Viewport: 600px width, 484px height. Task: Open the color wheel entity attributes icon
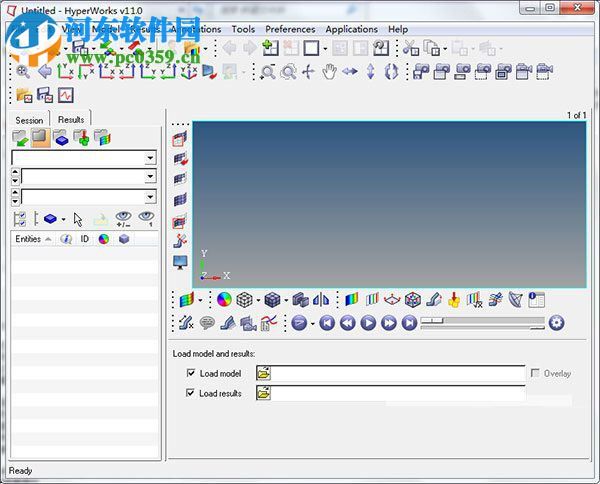(x=224, y=300)
